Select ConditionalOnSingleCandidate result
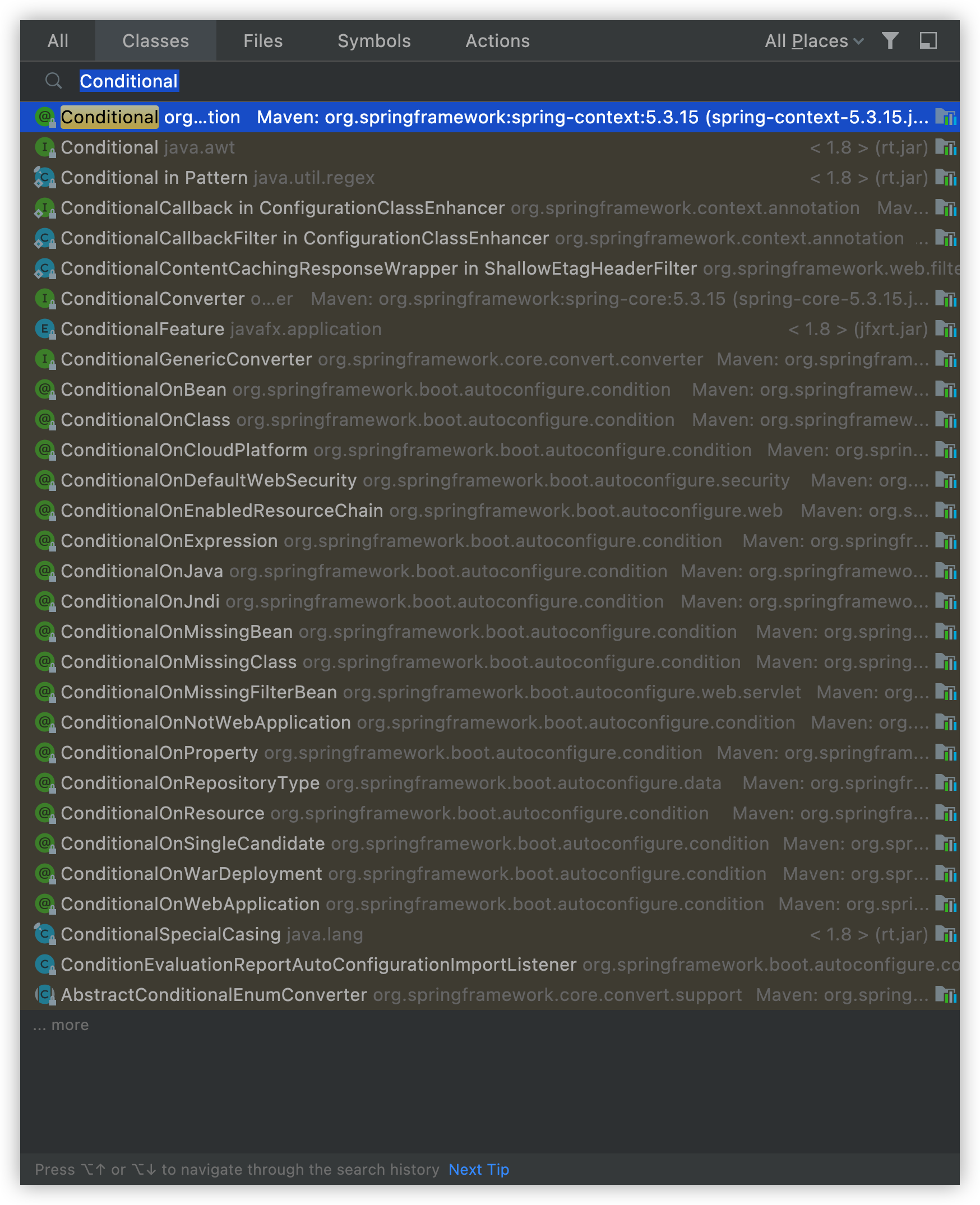 pos(490,843)
